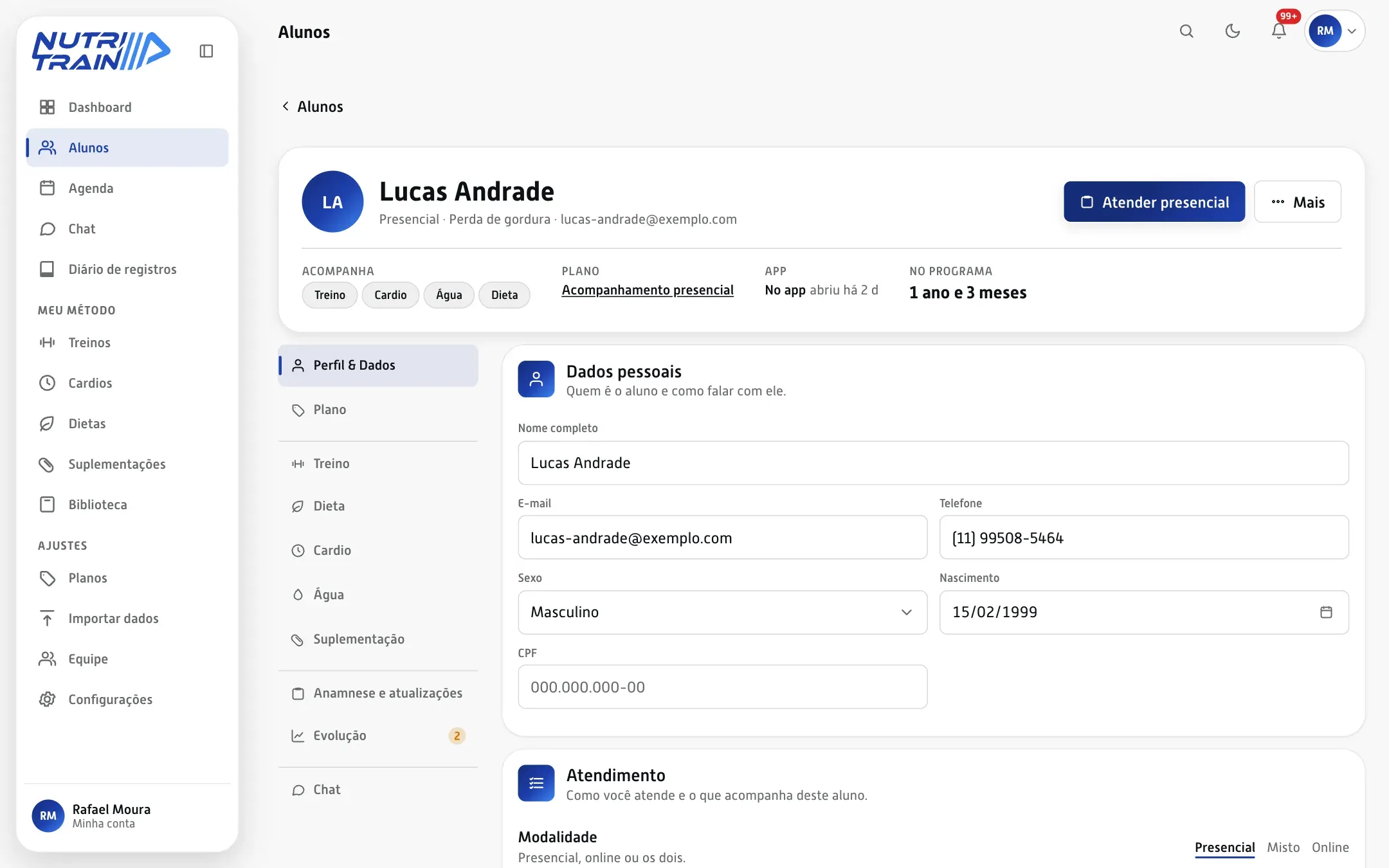
Task: Collapse the sidebar with the panel icon
Action: pos(206,51)
